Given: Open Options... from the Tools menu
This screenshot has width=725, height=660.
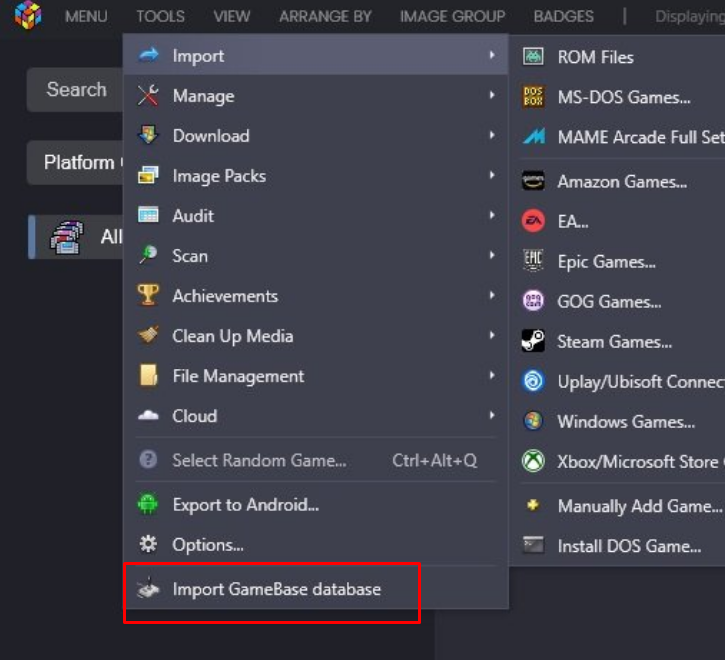Looking at the screenshot, I should coord(316,544).
